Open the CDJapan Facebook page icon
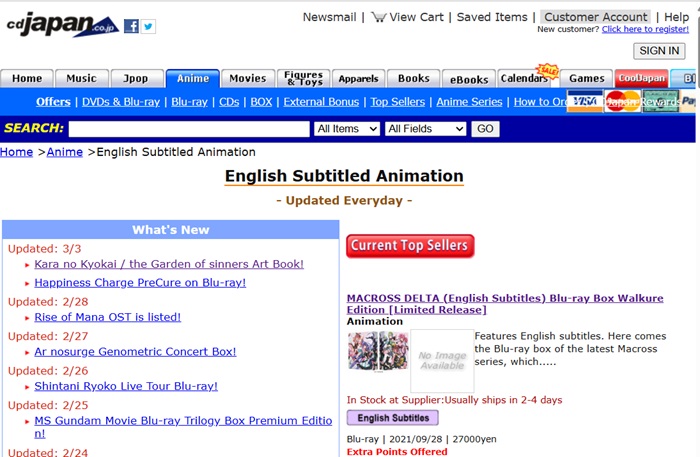The width and height of the screenshot is (700, 457). point(131,26)
